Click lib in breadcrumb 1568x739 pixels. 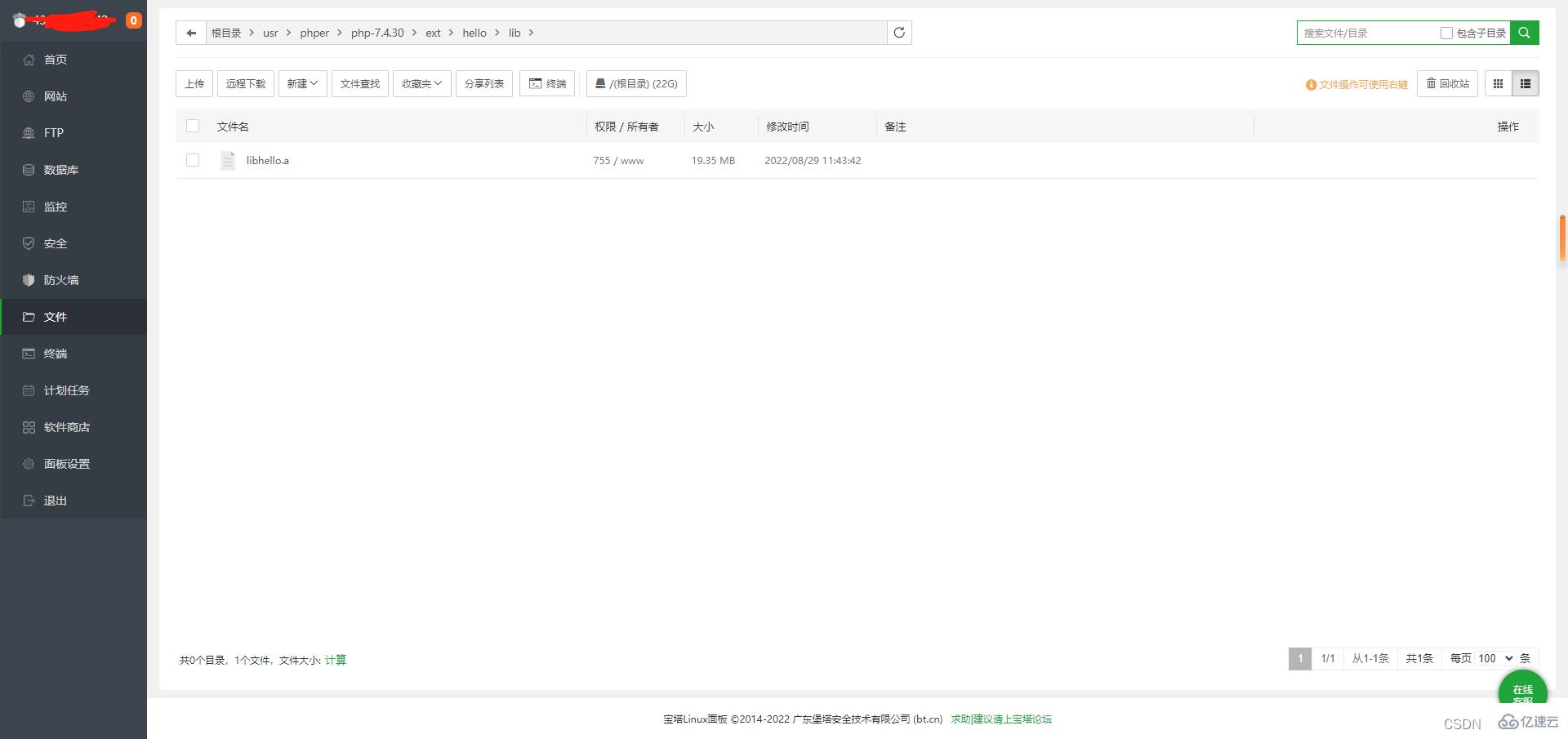[514, 33]
